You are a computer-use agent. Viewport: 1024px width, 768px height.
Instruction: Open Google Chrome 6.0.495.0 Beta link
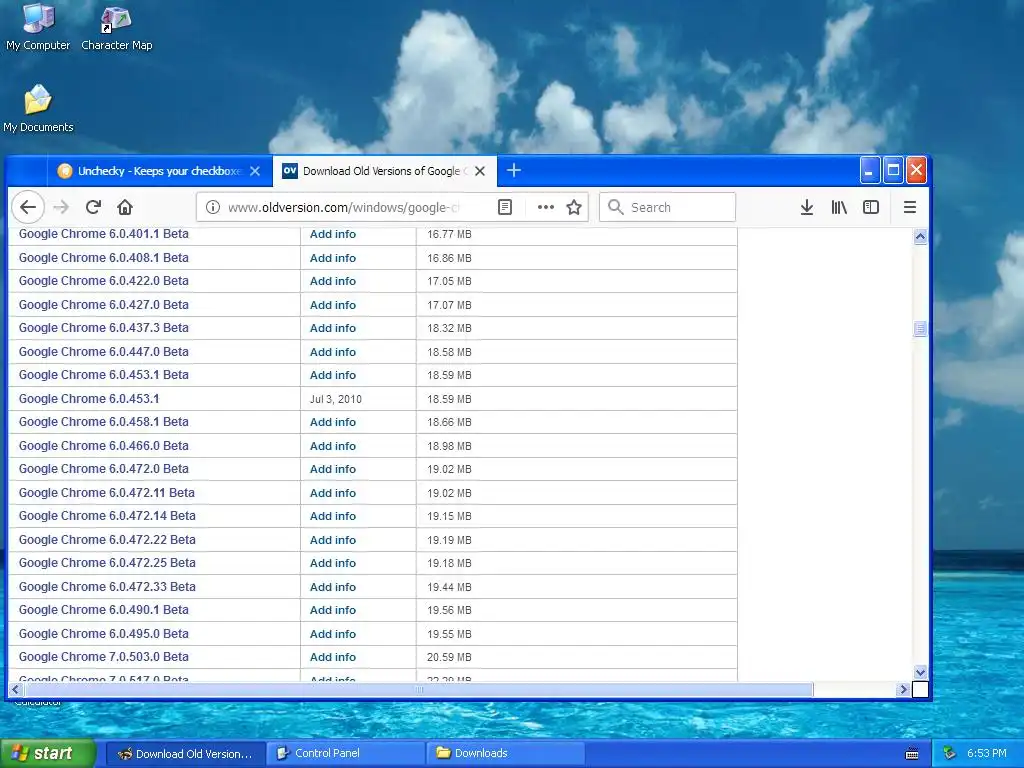click(103, 633)
